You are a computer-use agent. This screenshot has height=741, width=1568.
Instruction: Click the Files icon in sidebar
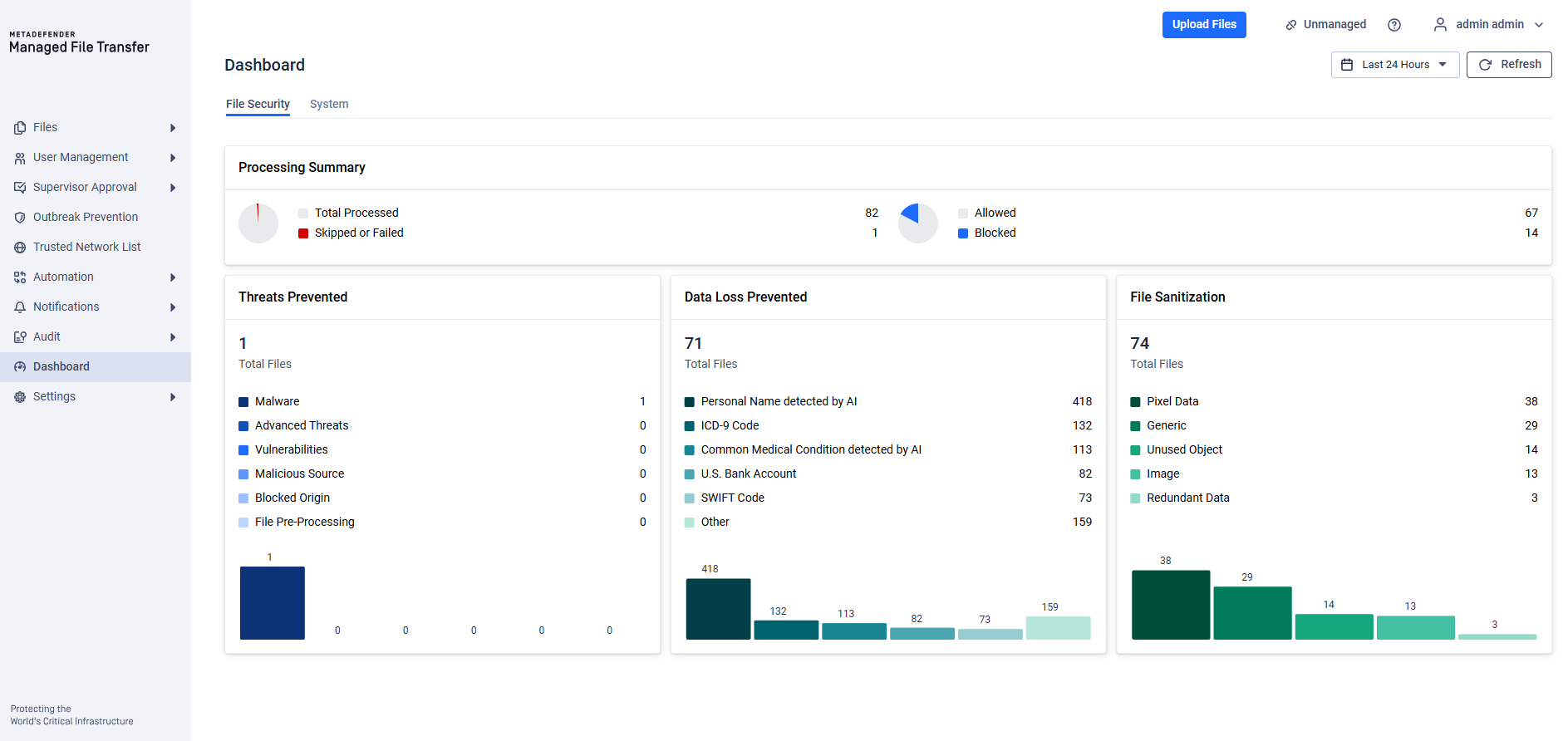(20, 128)
